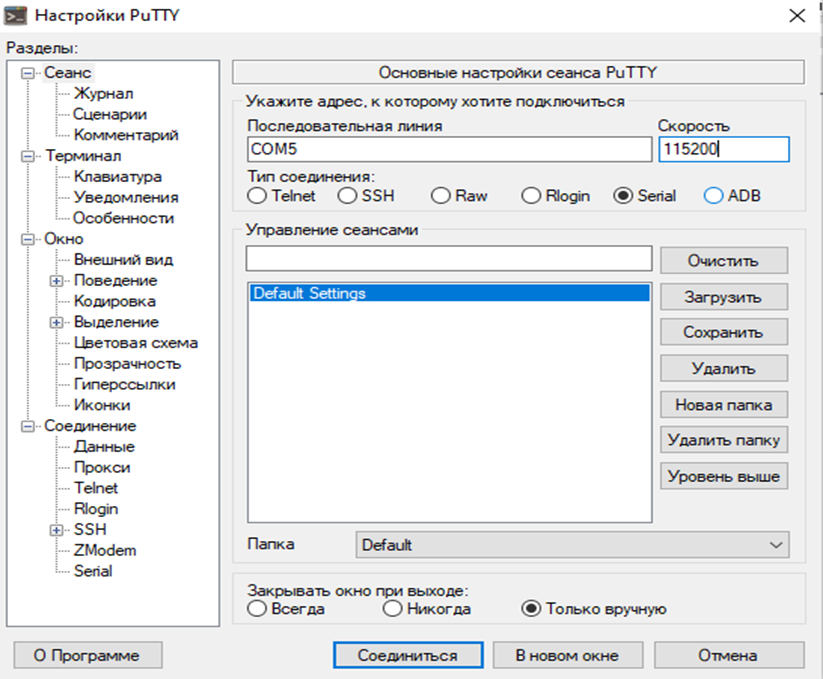Open the Прозрачность settings section

128,364
